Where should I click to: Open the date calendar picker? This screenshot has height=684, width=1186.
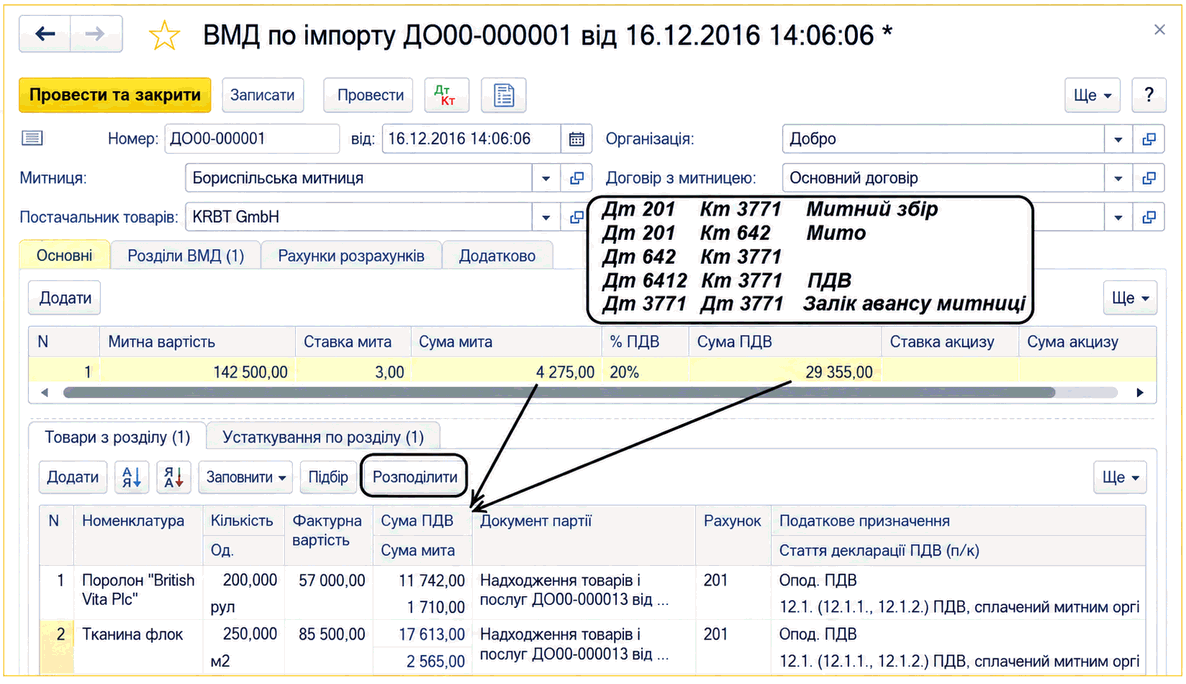(x=576, y=139)
